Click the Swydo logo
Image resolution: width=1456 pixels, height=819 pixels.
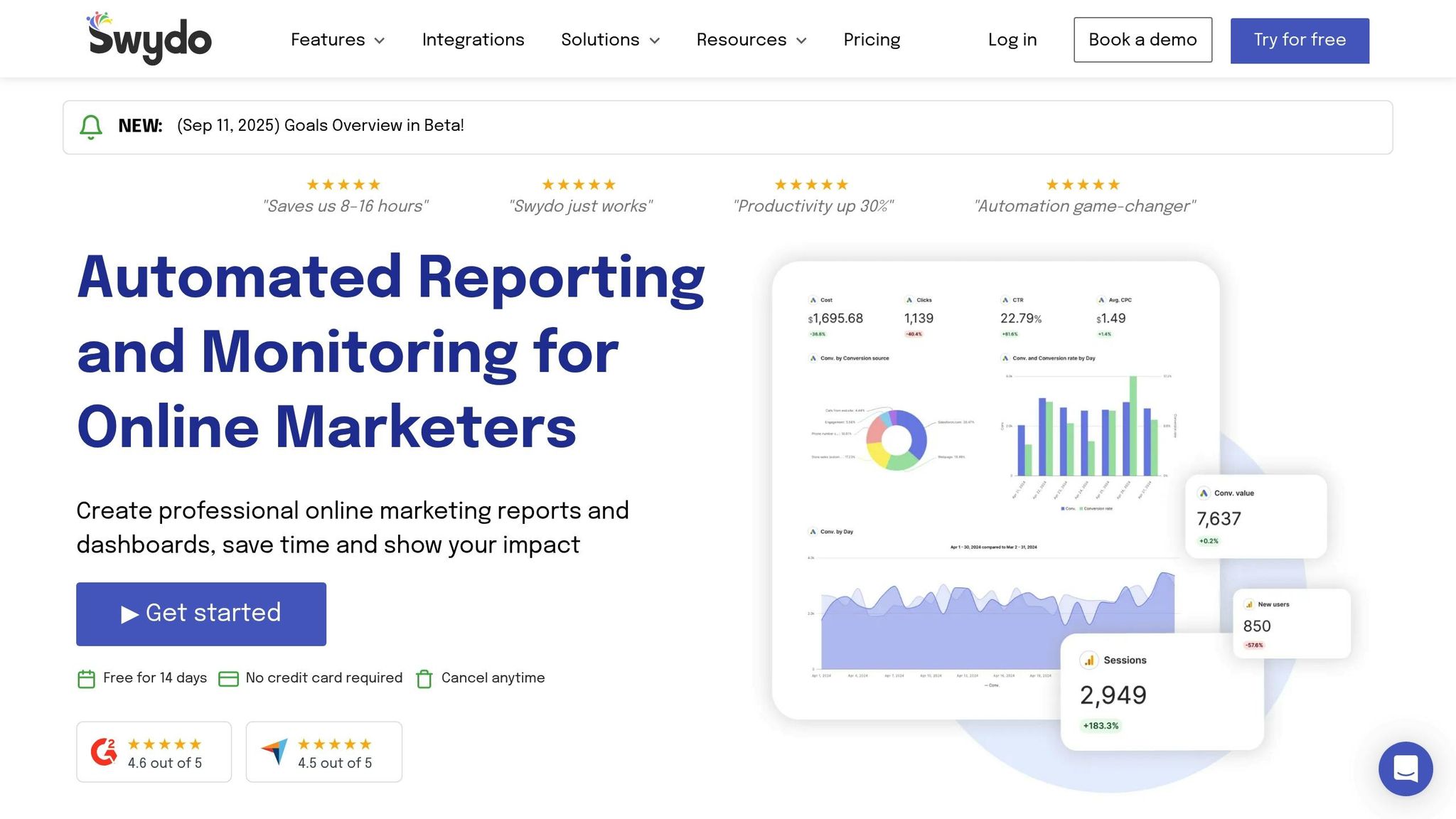[150, 38]
